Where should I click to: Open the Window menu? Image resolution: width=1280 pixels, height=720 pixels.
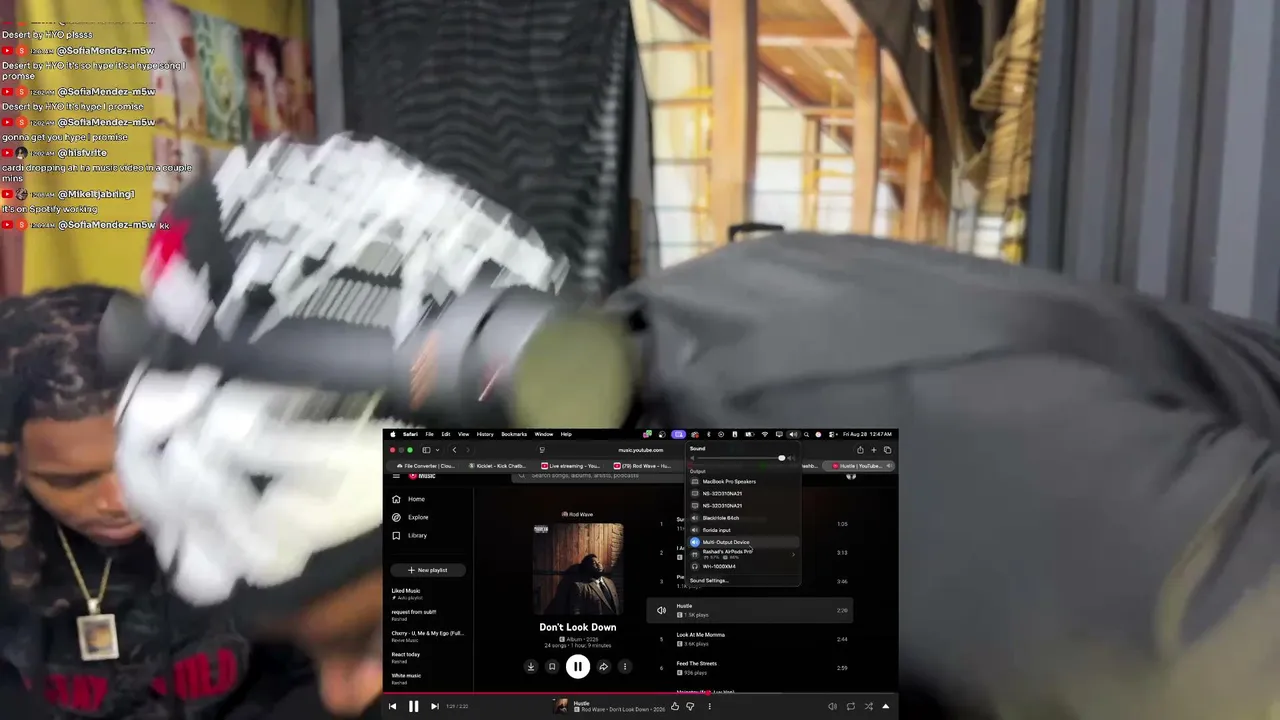pos(544,434)
